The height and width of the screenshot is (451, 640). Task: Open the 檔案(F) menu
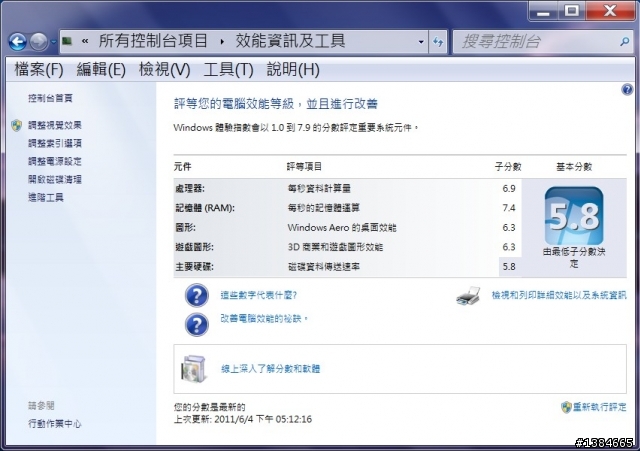point(39,69)
